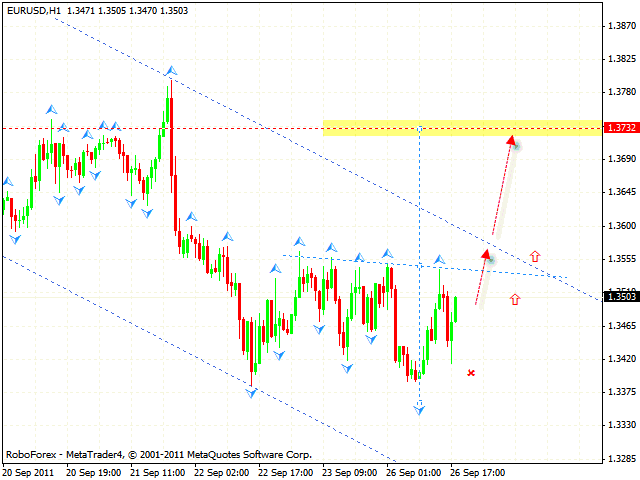Click the 23 Sep 09:00 time axis label
This screenshot has width=640, height=480.
[x=350, y=473]
